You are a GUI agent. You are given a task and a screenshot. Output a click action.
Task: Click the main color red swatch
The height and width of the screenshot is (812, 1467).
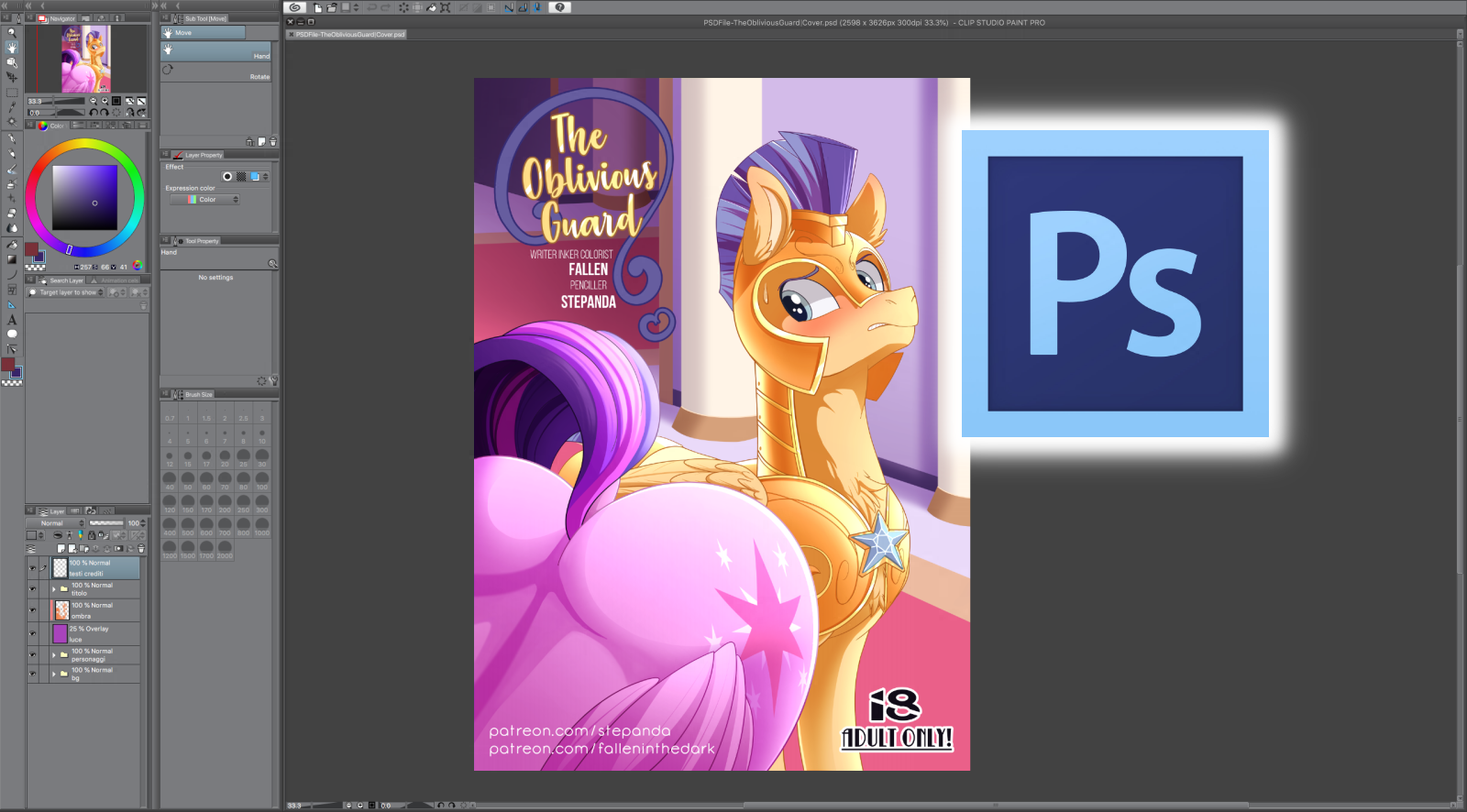pos(7,364)
